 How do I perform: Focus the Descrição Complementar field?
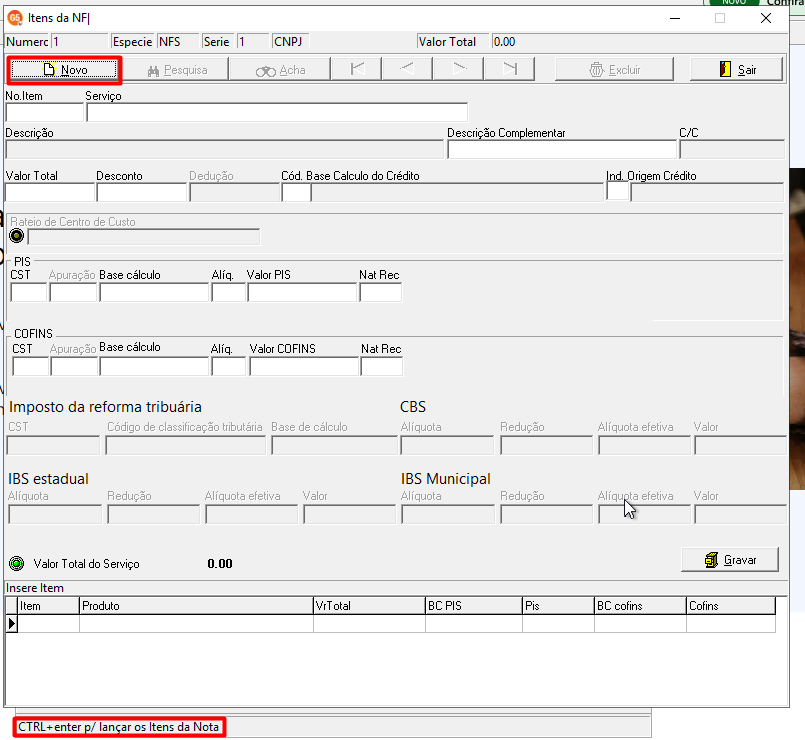pyautogui.click(x=562, y=149)
